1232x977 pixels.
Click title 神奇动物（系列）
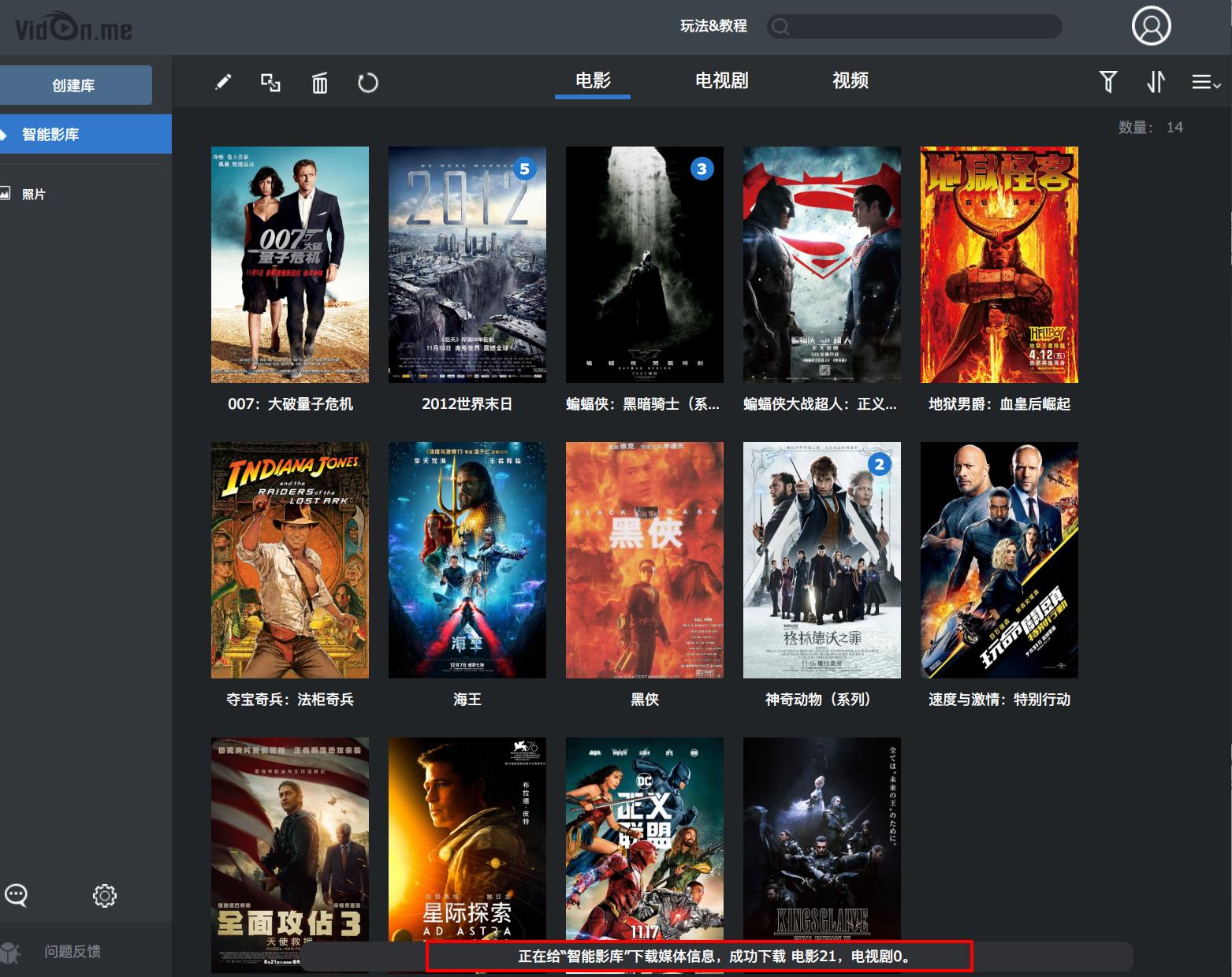coord(822,700)
